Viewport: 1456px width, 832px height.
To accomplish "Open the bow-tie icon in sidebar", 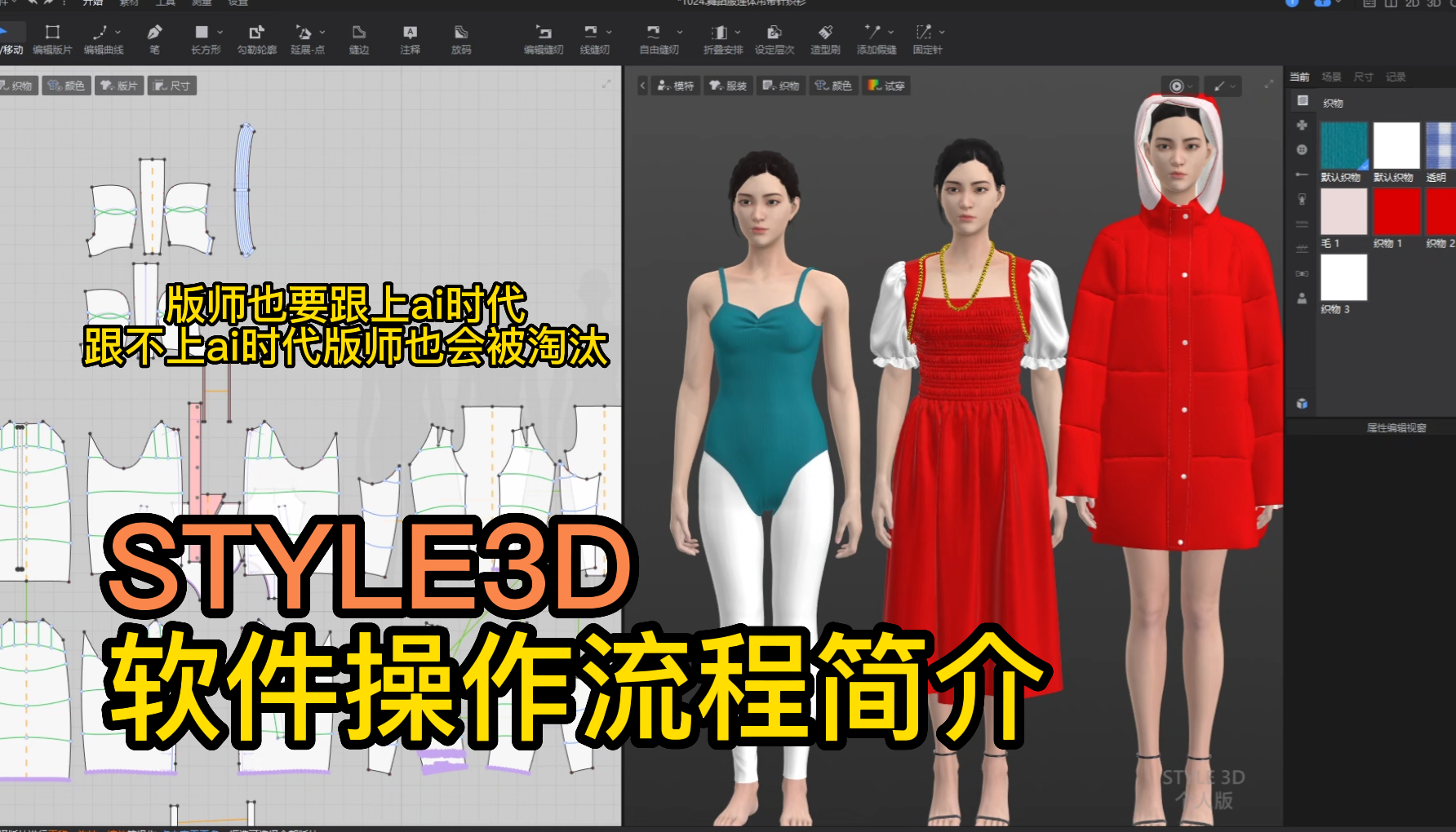I will coord(1303,273).
